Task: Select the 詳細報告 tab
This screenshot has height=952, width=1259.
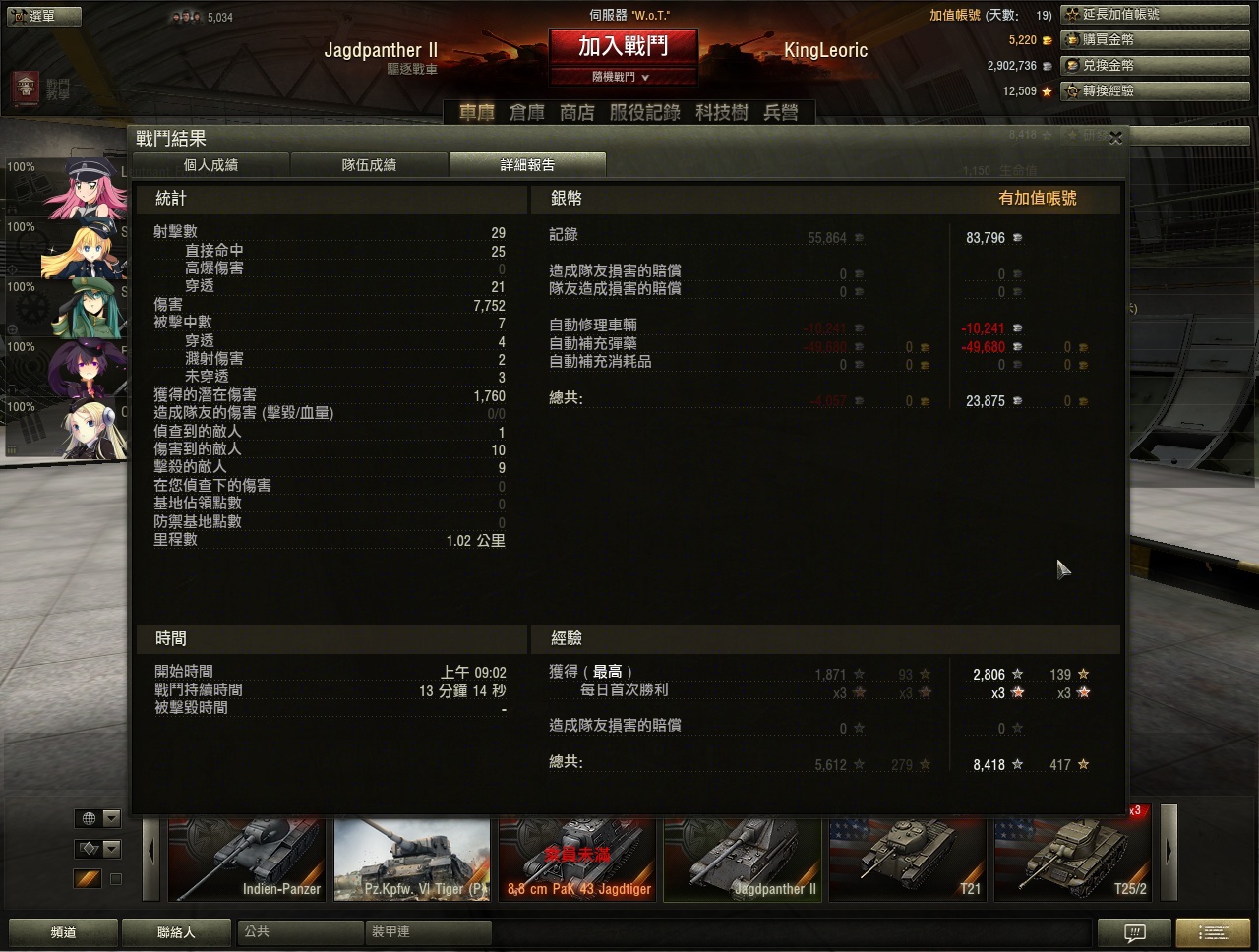Action: pos(527,165)
